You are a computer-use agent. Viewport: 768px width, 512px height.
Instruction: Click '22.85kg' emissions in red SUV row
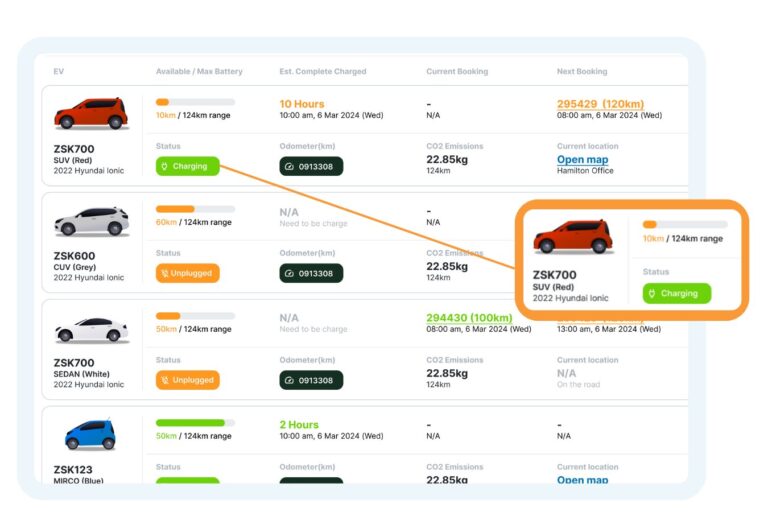pyautogui.click(x=447, y=159)
